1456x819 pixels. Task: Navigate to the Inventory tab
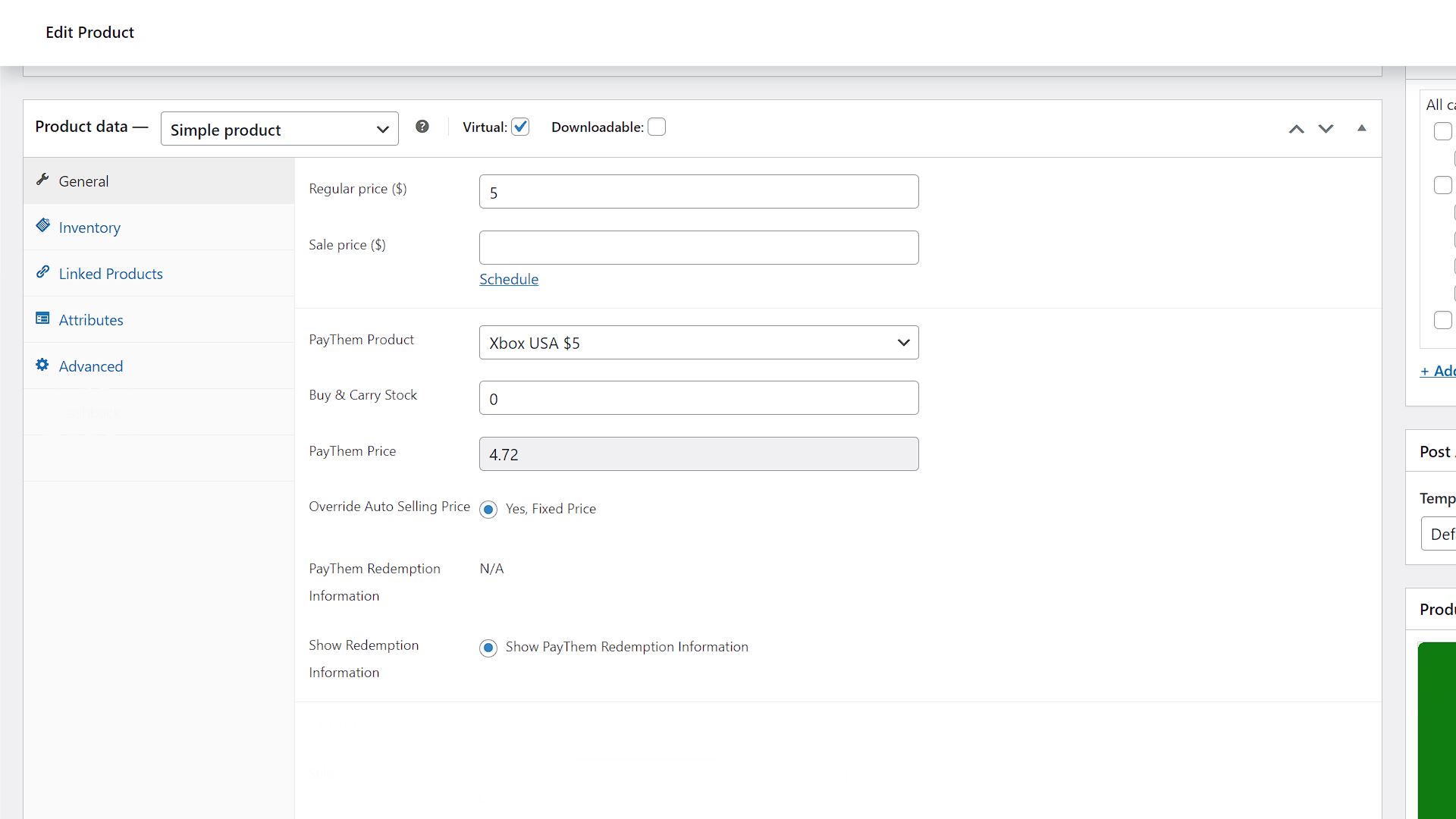(x=89, y=227)
